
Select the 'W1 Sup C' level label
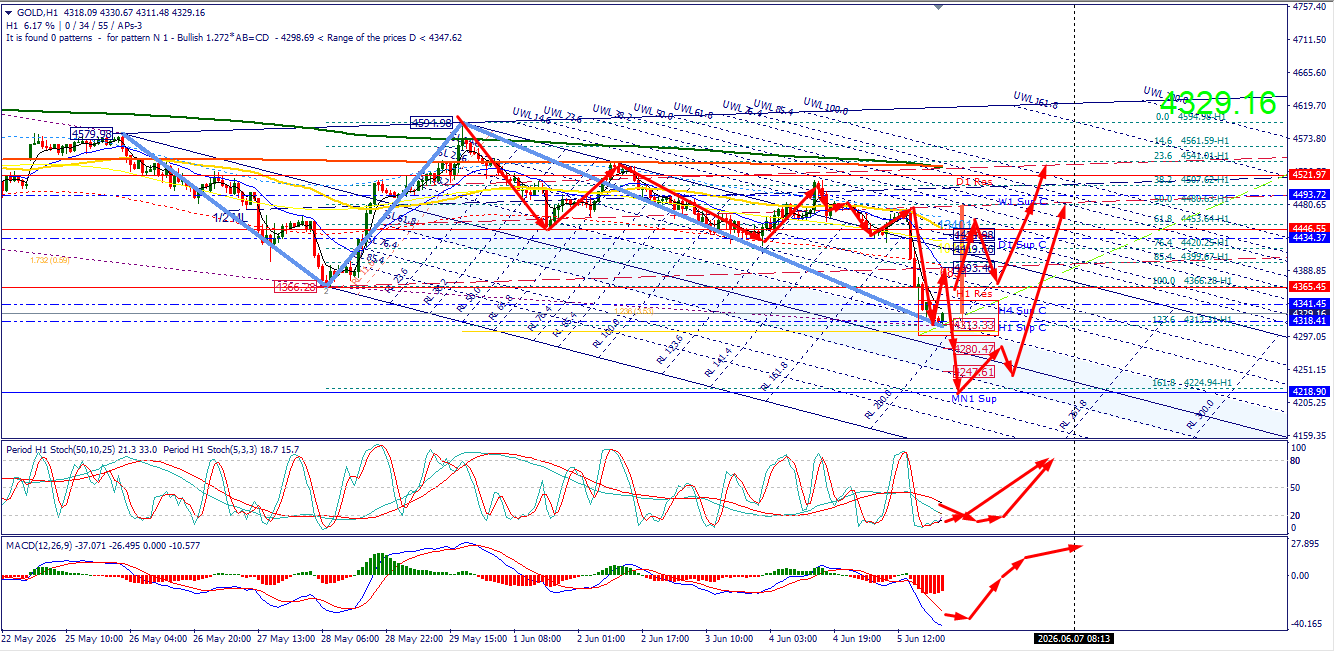pyautogui.click(x=1022, y=202)
